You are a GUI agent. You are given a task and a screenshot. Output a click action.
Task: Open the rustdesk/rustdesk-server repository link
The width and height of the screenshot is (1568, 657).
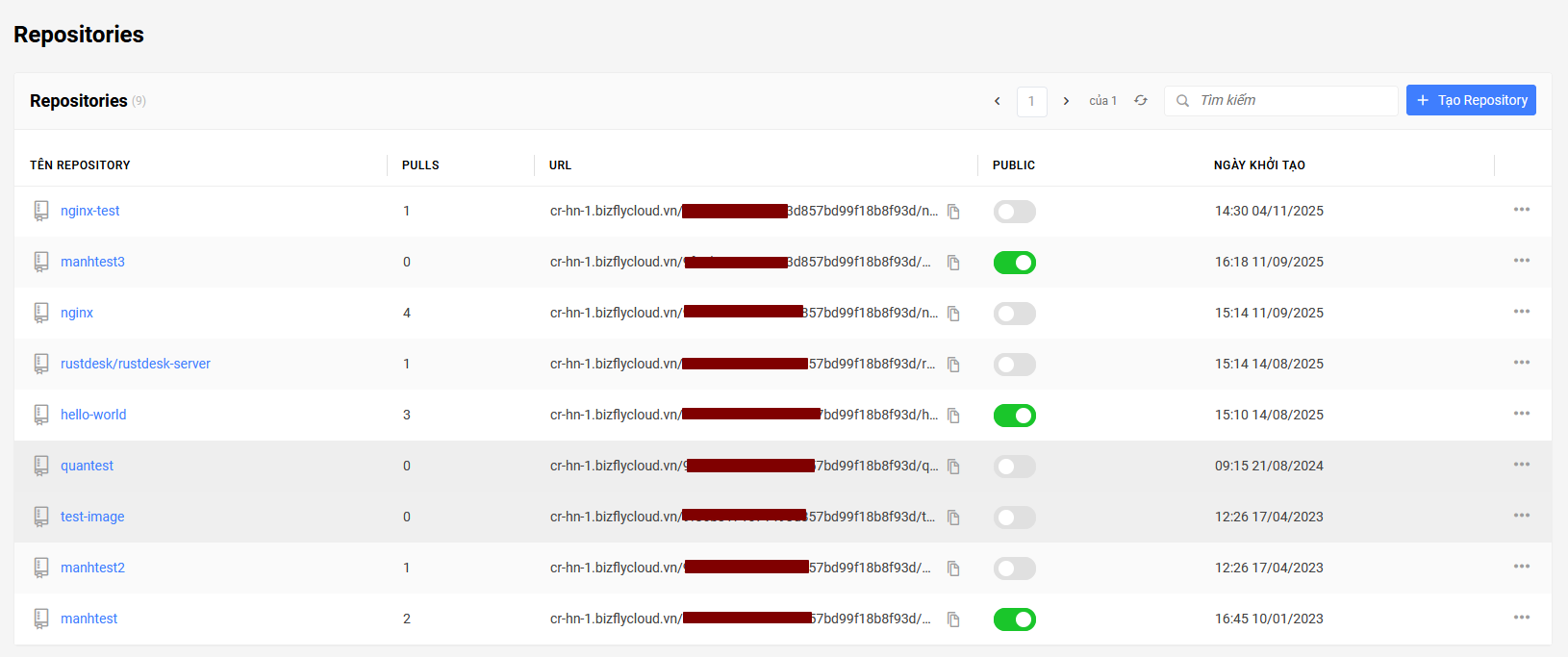135,364
